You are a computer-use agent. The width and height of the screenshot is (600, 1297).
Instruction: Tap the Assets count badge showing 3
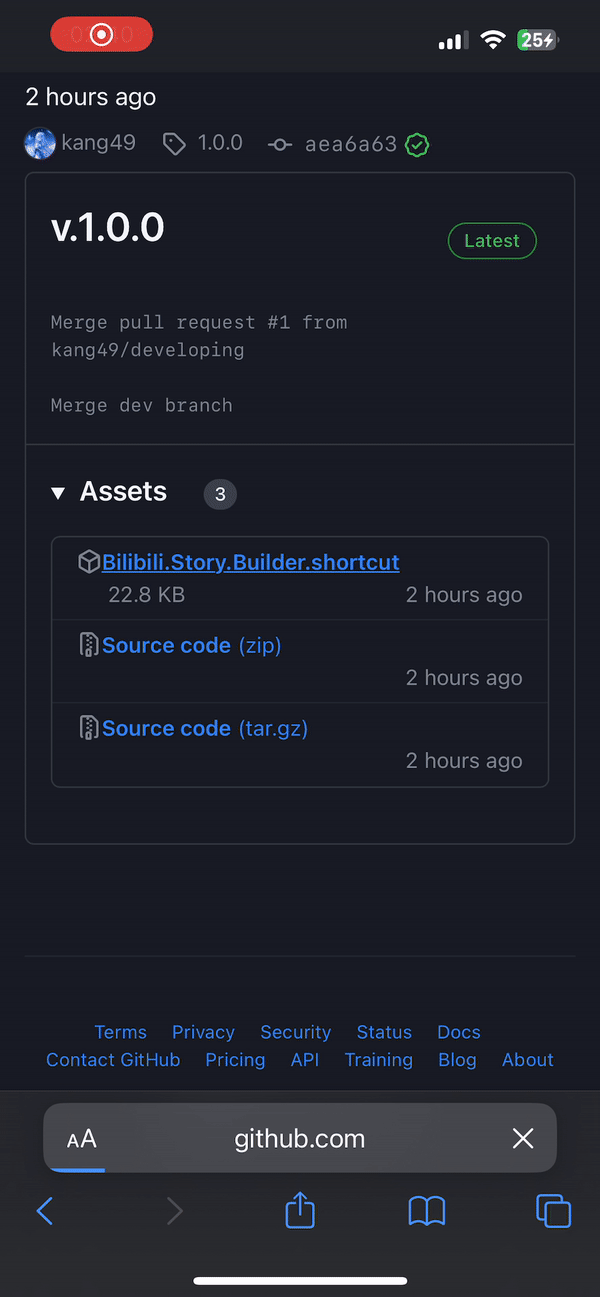[220, 494]
